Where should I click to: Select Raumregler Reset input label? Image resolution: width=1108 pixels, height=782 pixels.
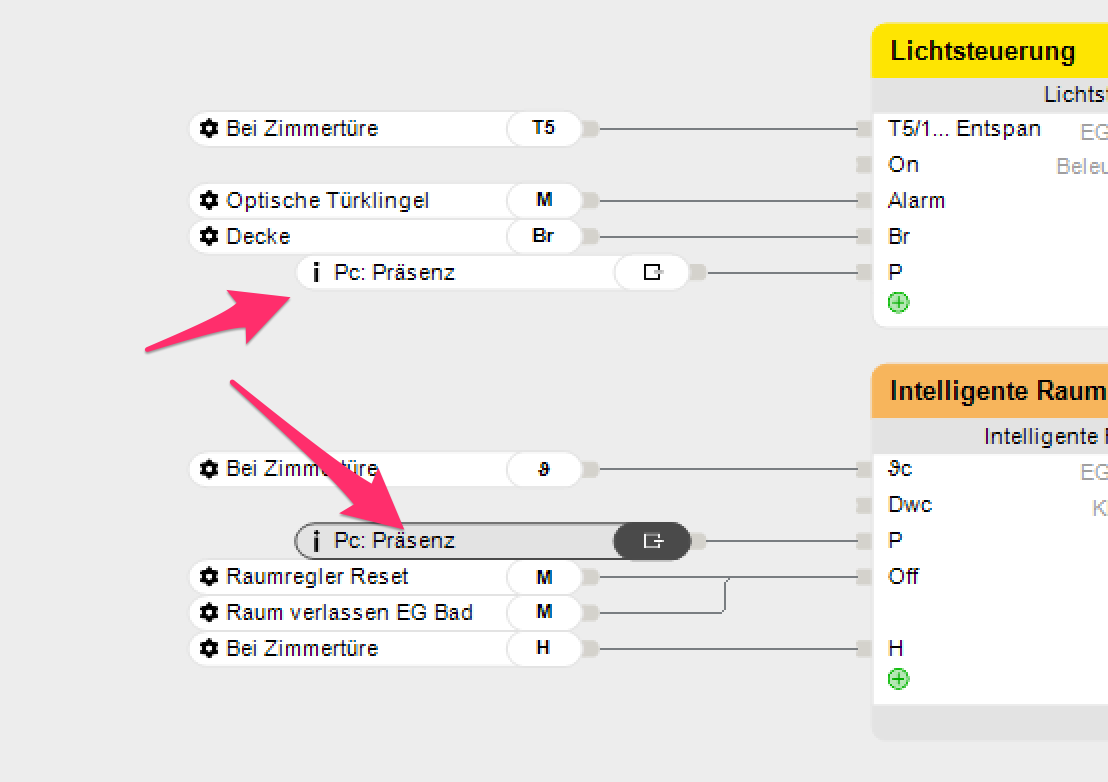(317, 576)
